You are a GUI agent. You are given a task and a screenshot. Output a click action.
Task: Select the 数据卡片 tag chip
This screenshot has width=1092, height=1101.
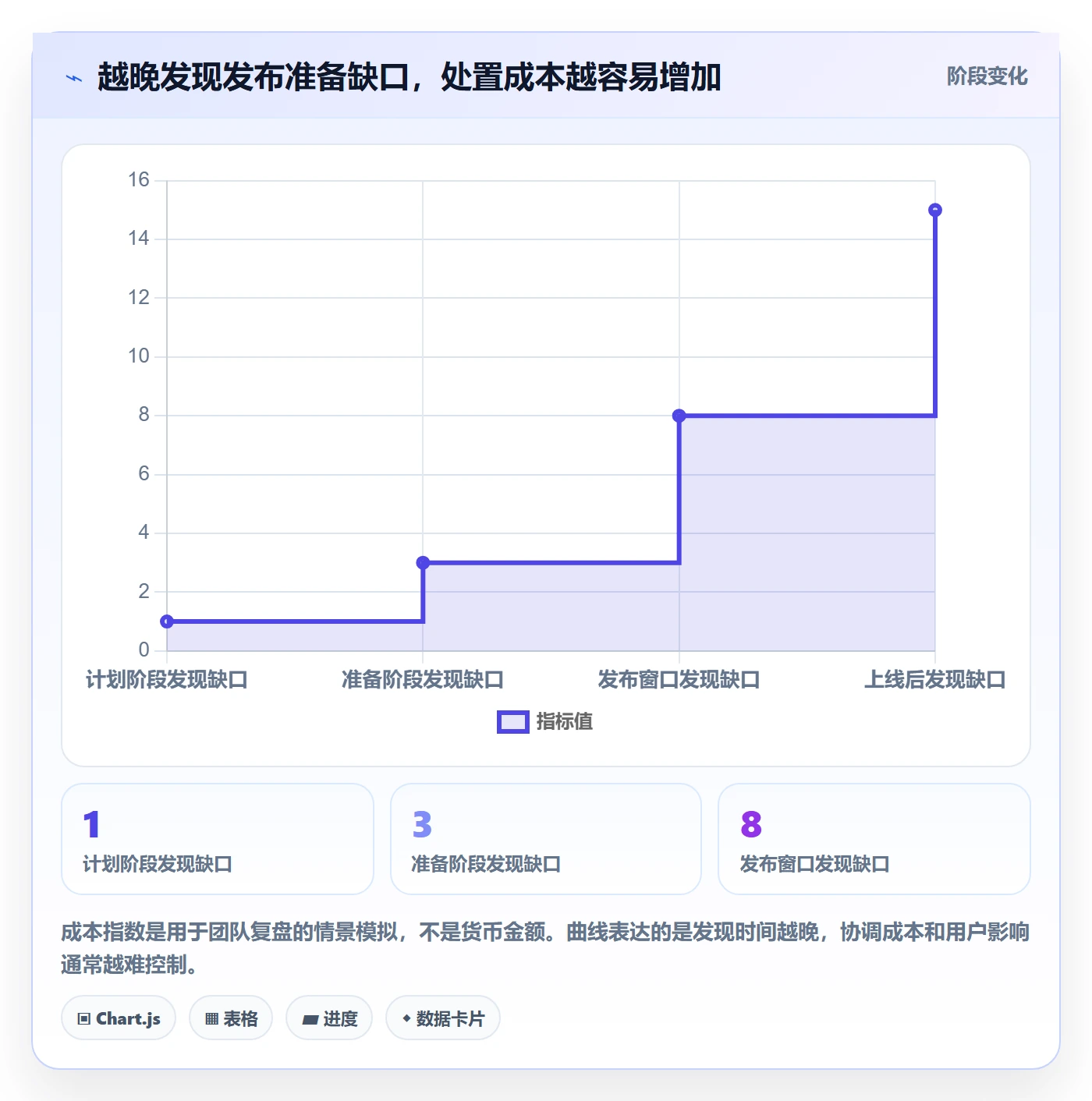coord(443,1018)
